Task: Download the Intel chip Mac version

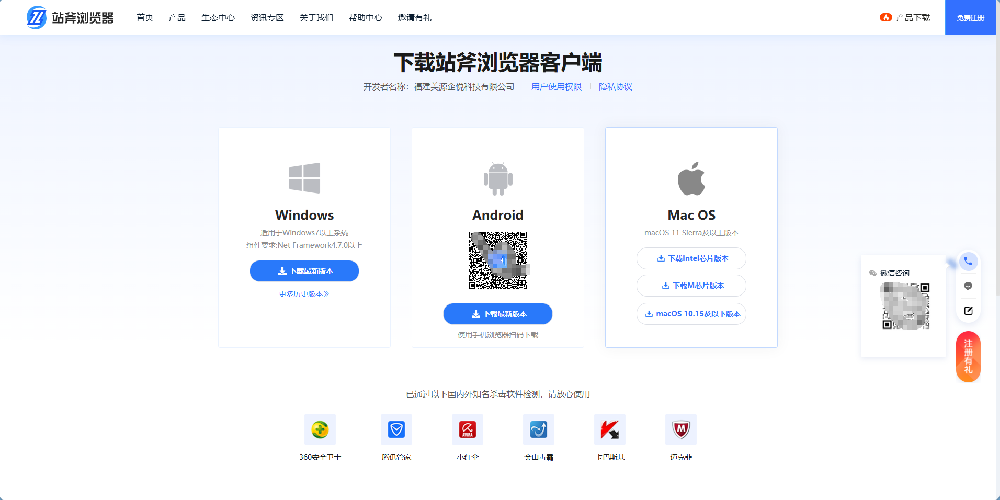Action: pos(691,258)
